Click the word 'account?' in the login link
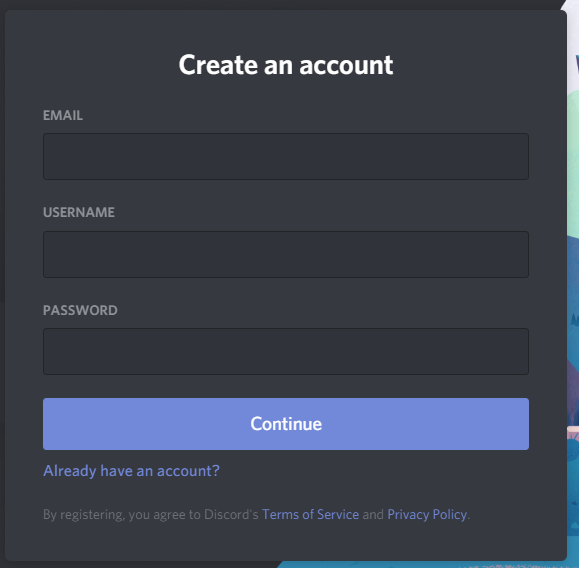This screenshot has height=568, width=579. pyautogui.click(x=188, y=471)
